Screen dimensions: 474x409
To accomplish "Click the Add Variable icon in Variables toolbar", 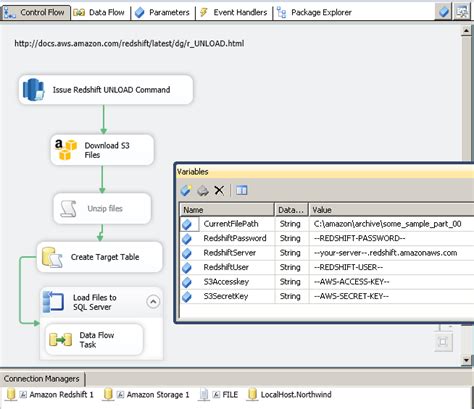I will (x=186, y=191).
